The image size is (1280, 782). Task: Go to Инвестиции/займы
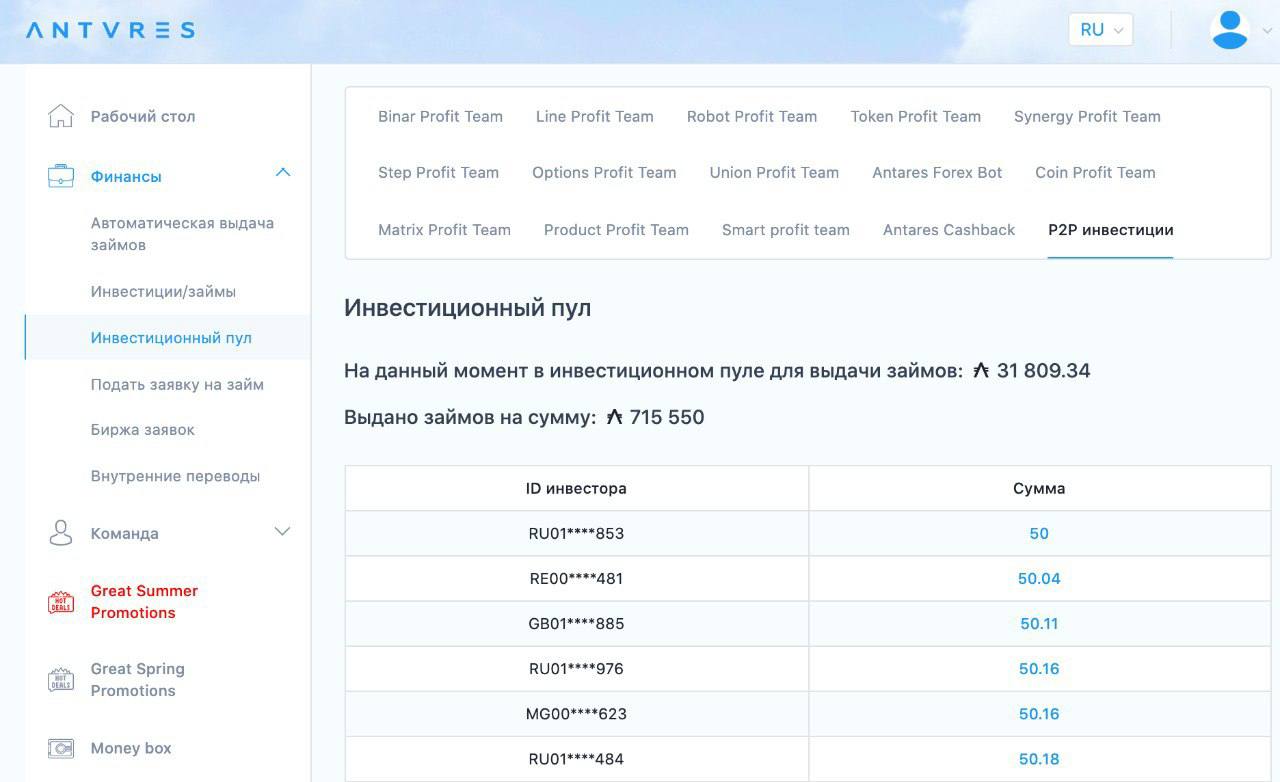163,292
